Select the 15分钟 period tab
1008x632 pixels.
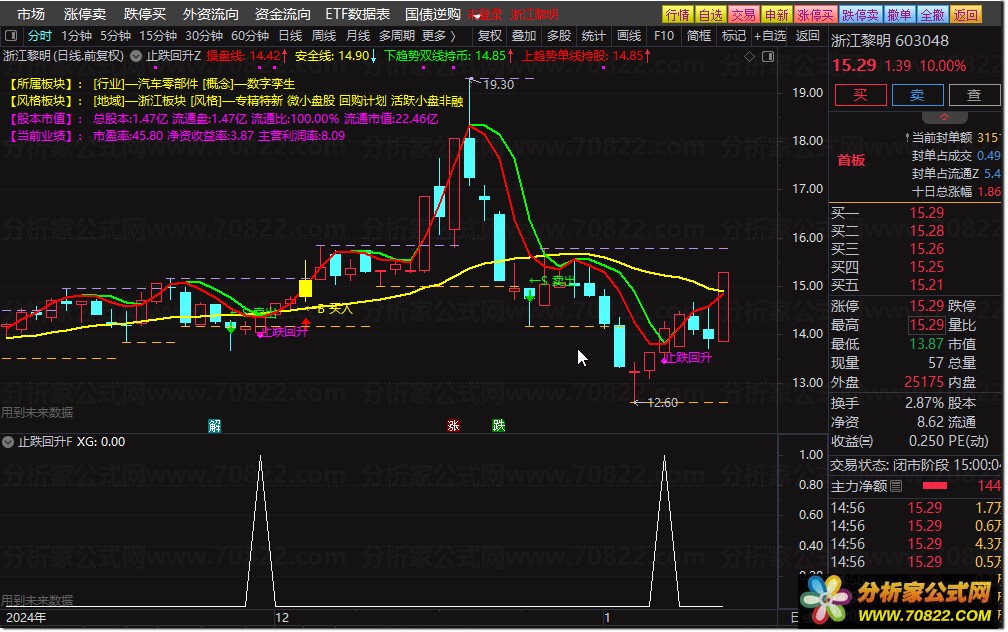tap(158, 35)
